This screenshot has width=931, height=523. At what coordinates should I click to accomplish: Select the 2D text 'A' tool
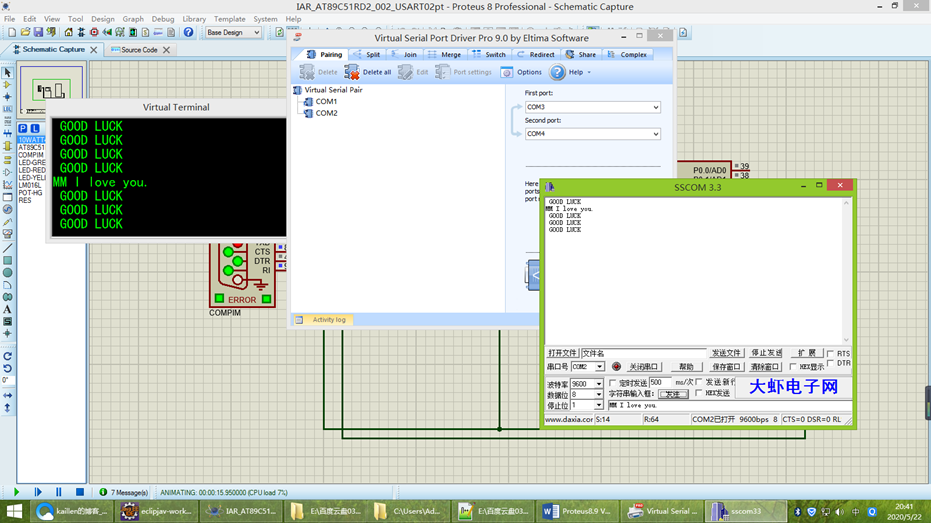8,309
